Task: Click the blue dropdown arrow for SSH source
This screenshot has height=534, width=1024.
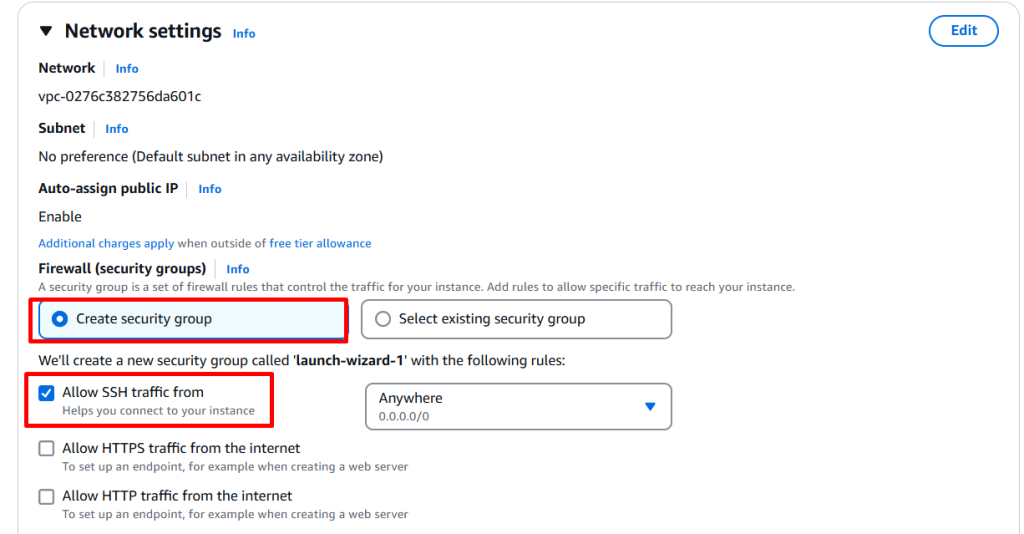Action: 650,406
